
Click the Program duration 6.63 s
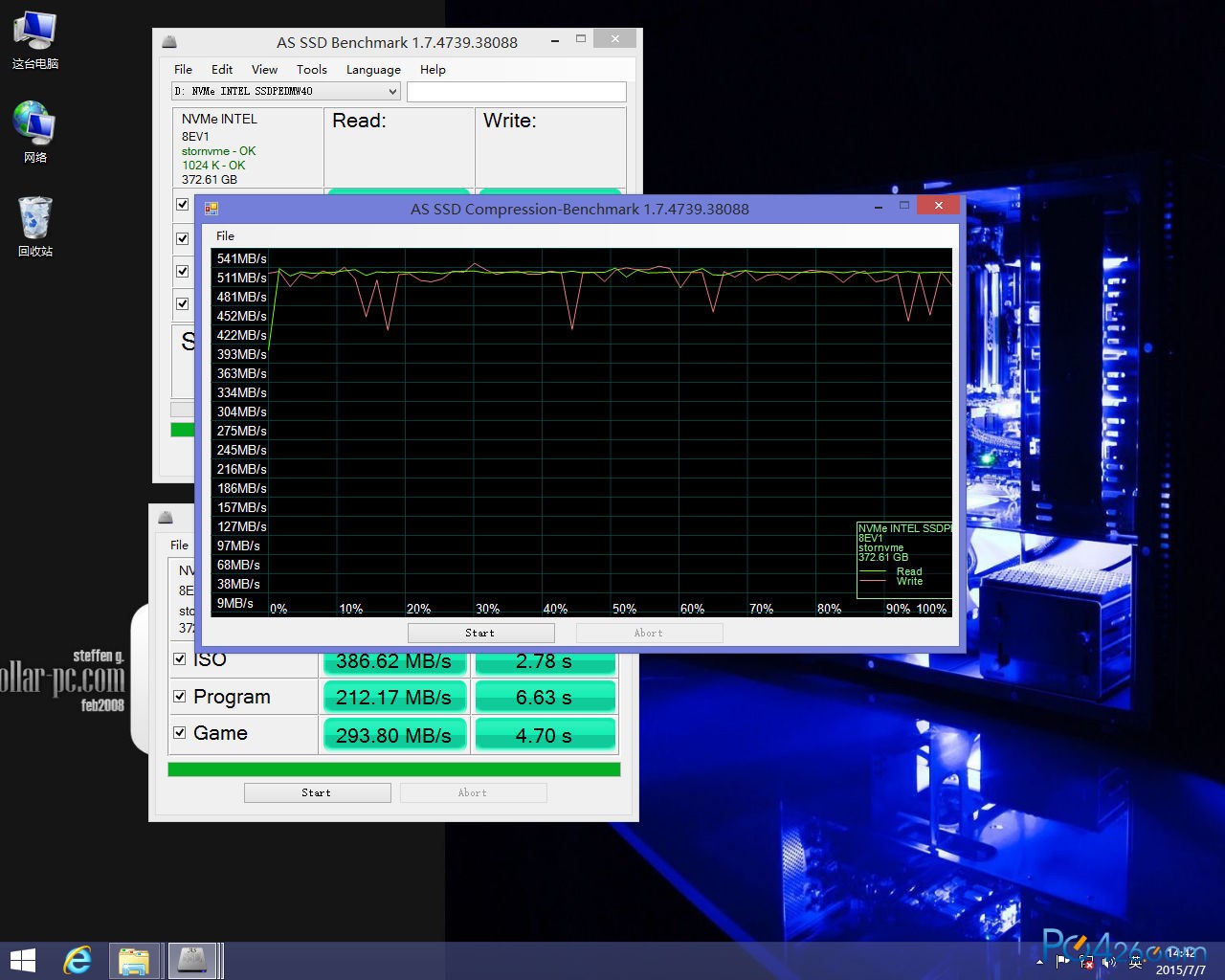(x=545, y=698)
